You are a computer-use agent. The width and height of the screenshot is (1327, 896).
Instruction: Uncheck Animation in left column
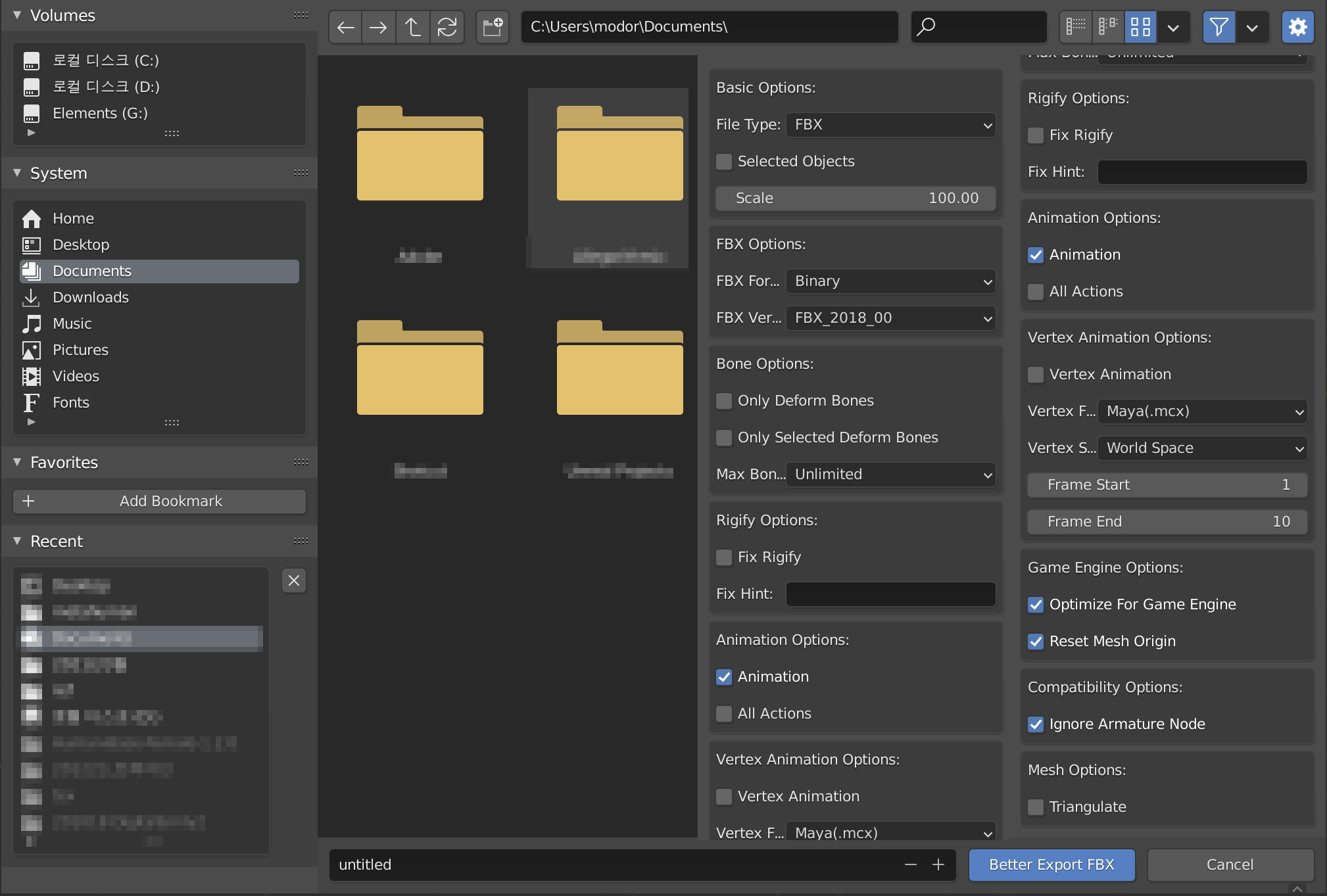(724, 677)
